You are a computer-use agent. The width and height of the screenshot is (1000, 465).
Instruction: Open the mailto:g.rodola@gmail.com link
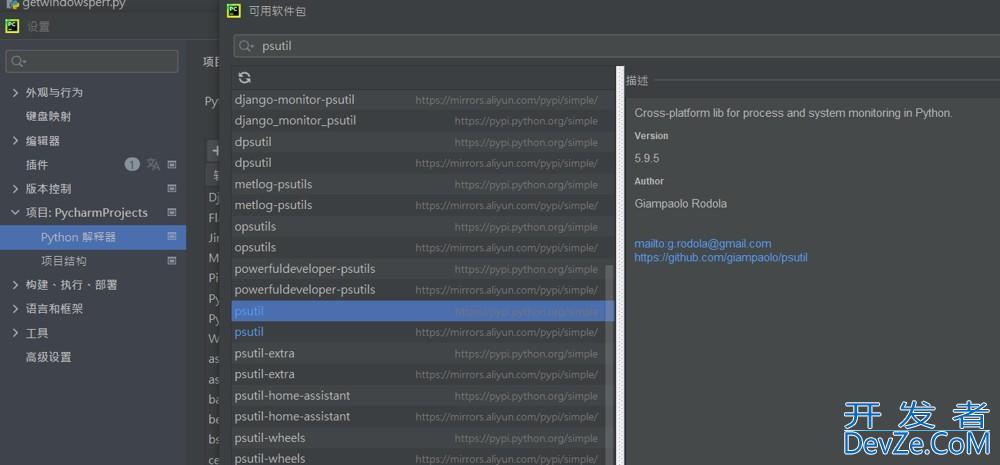(703, 244)
